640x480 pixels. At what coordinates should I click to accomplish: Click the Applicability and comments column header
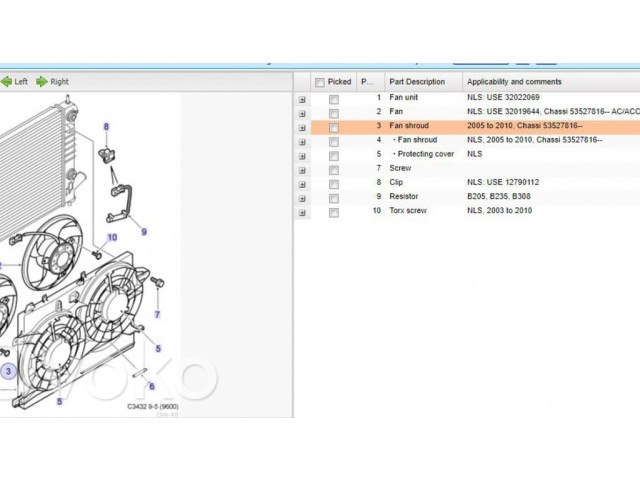[514, 82]
